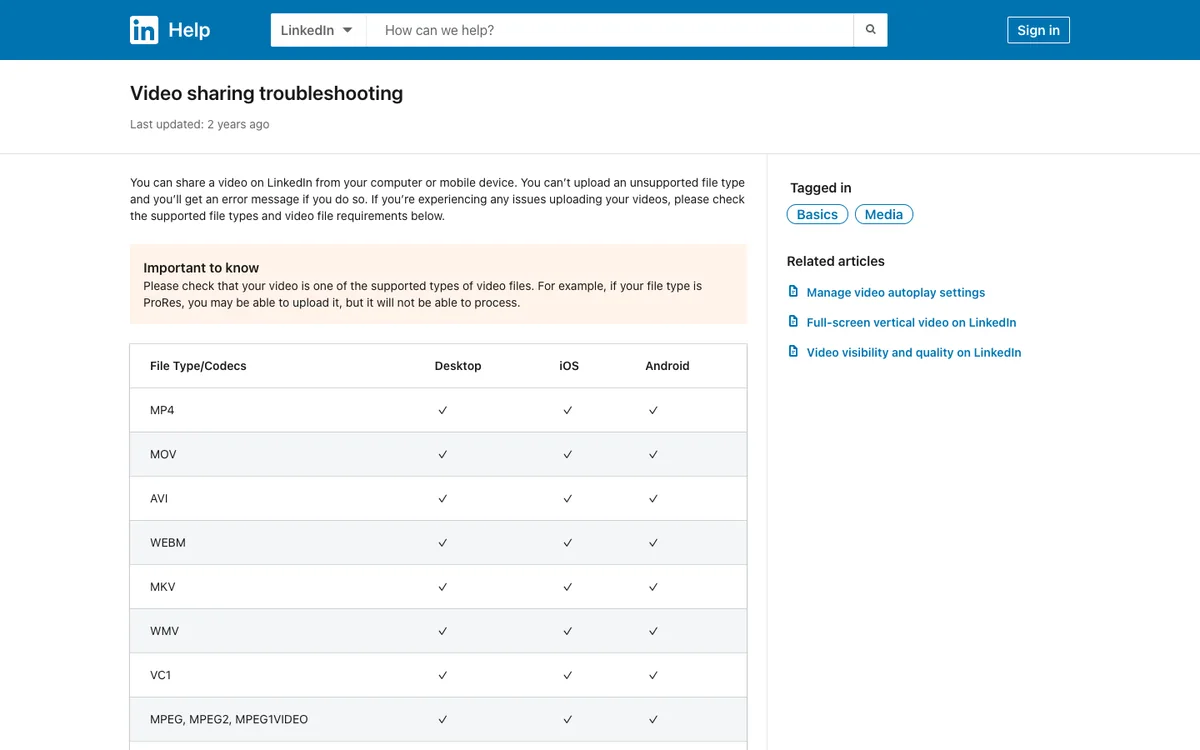The width and height of the screenshot is (1200, 750).
Task: Open Full-screen vertical video on LinkedIn article
Action: point(911,322)
